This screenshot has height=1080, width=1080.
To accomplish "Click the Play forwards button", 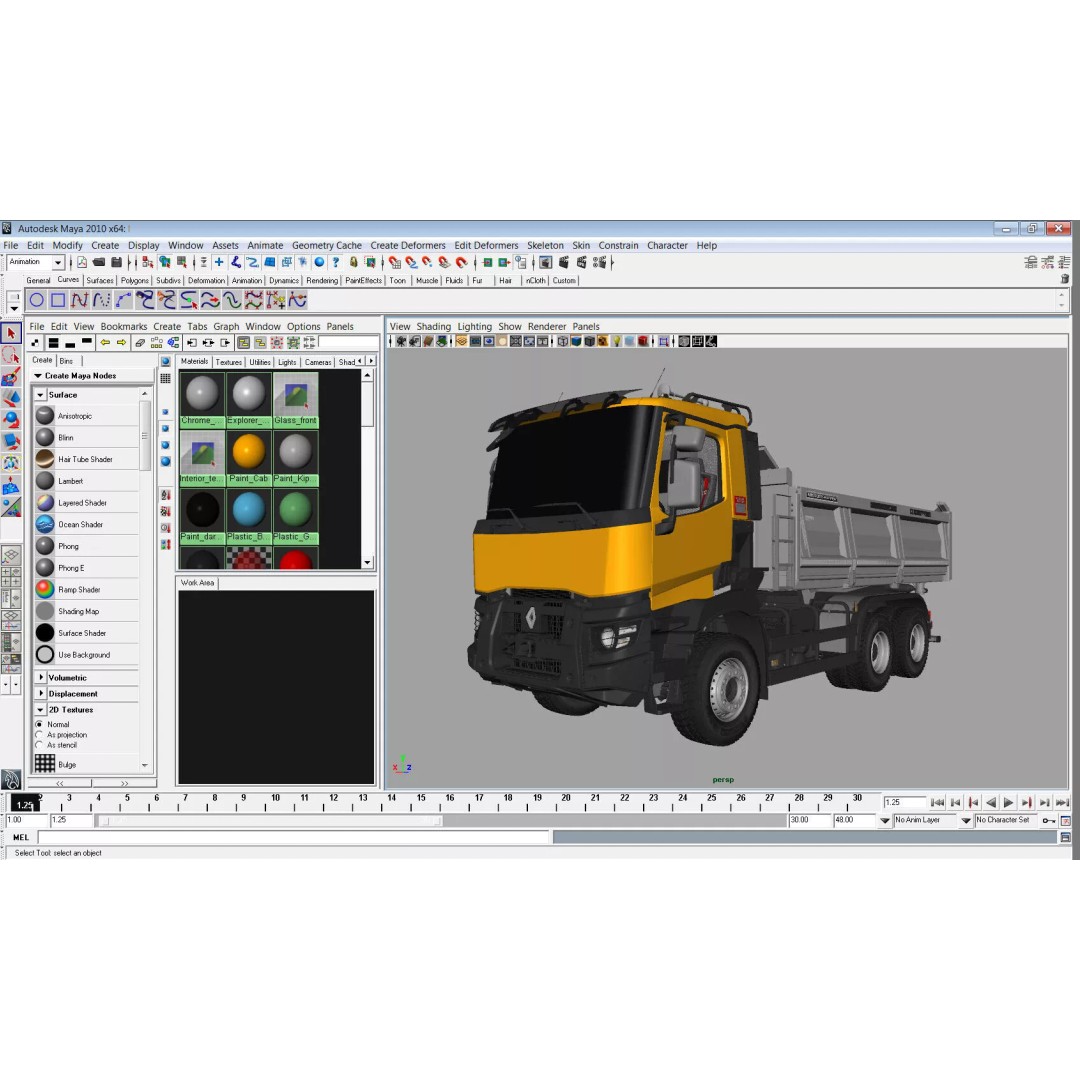I will (1008, 802).
